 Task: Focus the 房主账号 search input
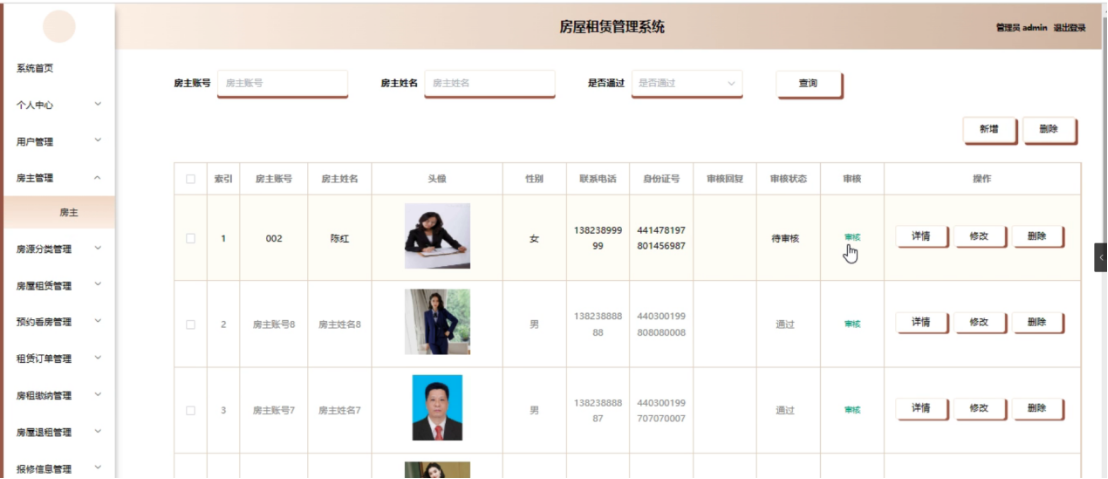click(282, 83)
